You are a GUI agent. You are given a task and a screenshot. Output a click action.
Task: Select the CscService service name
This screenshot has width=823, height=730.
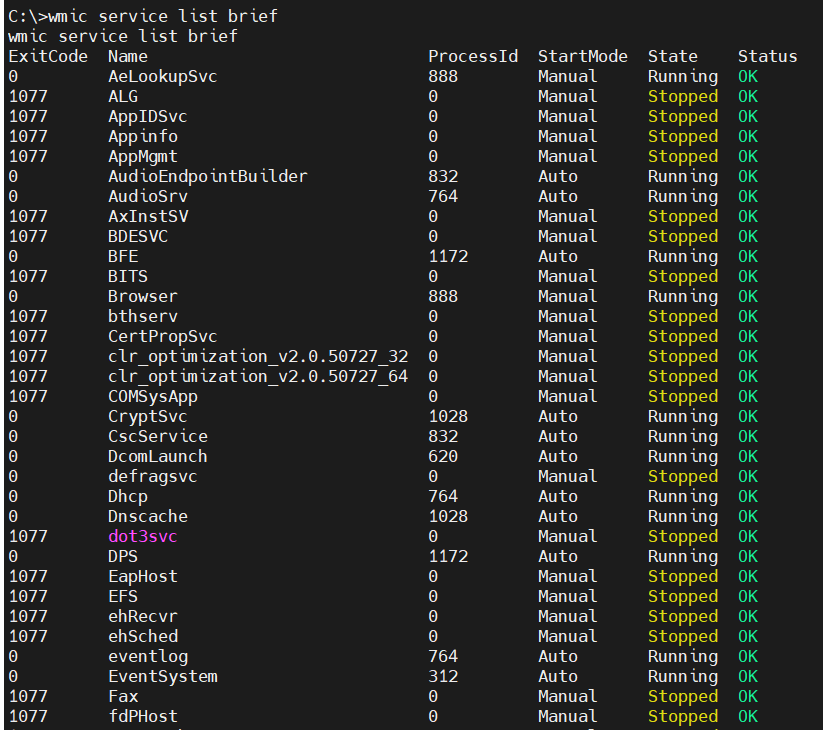pyautogui.click(x=158, y=436)
